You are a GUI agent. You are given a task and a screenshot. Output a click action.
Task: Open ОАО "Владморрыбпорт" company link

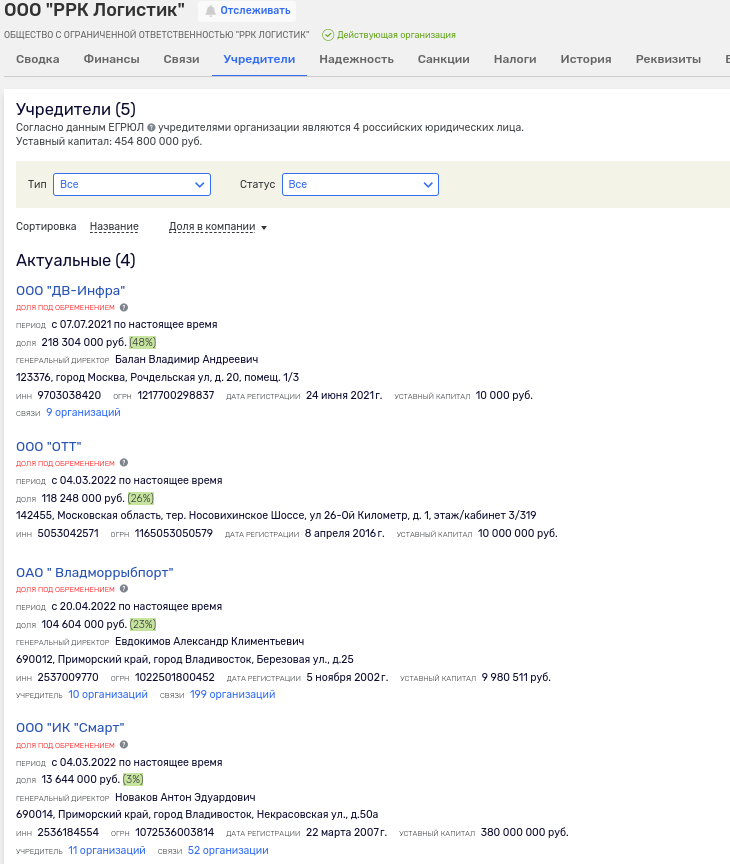point(95,573)
